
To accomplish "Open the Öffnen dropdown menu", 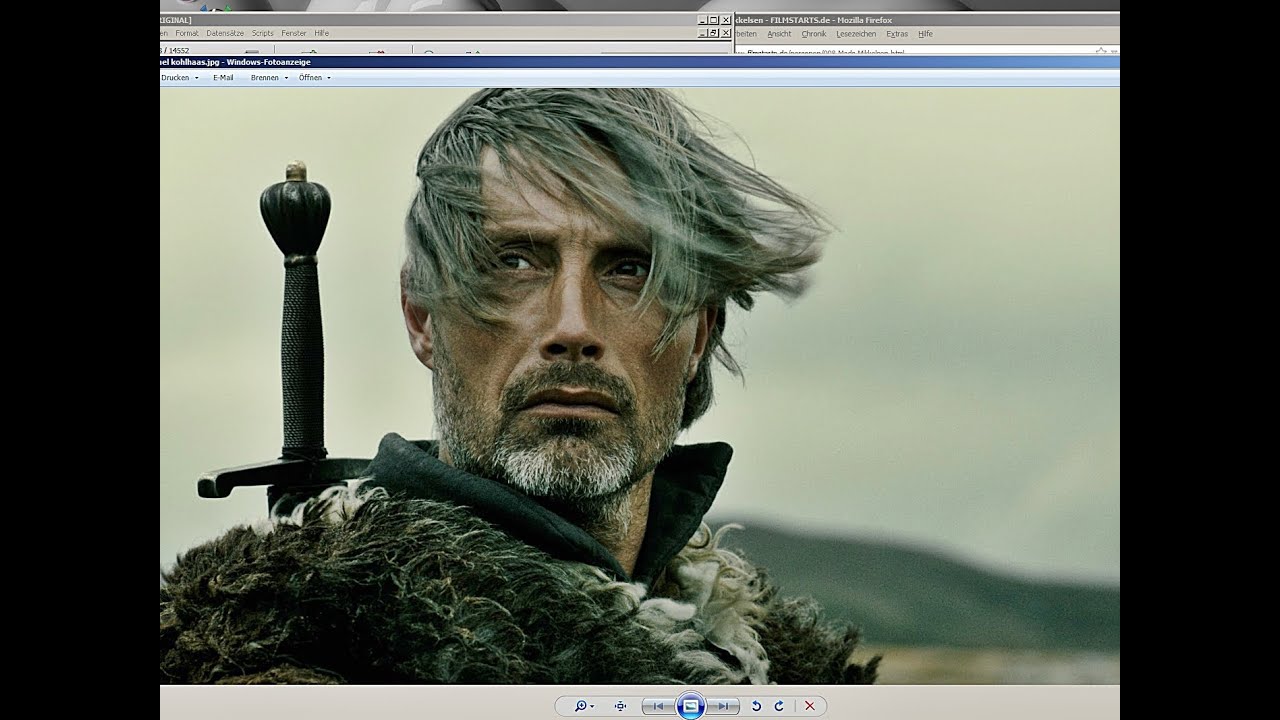I will pyautogui.click(x=314, y=77).
